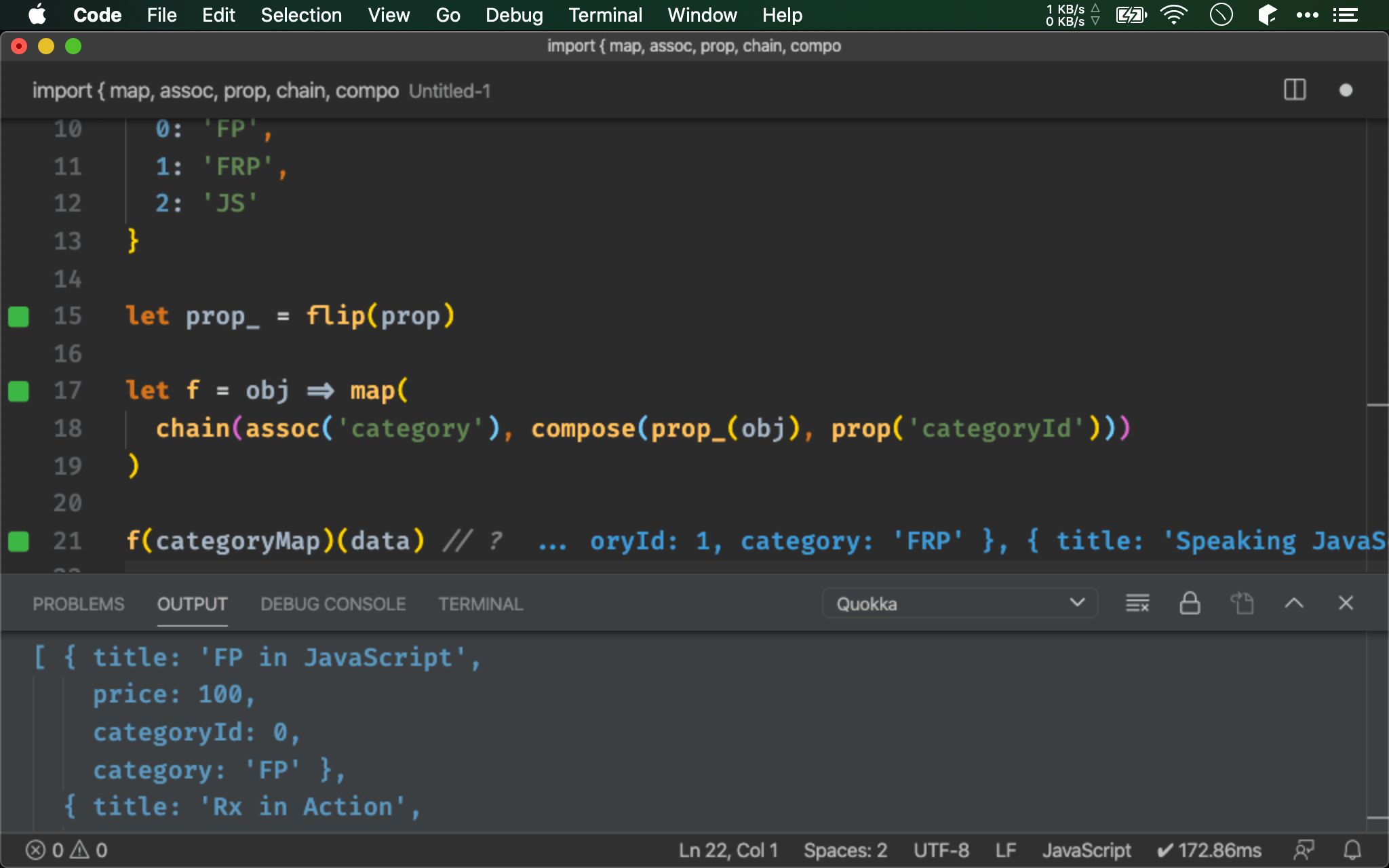
Task: Click line number 18 in gutter
Action: (x=68, y=429)
